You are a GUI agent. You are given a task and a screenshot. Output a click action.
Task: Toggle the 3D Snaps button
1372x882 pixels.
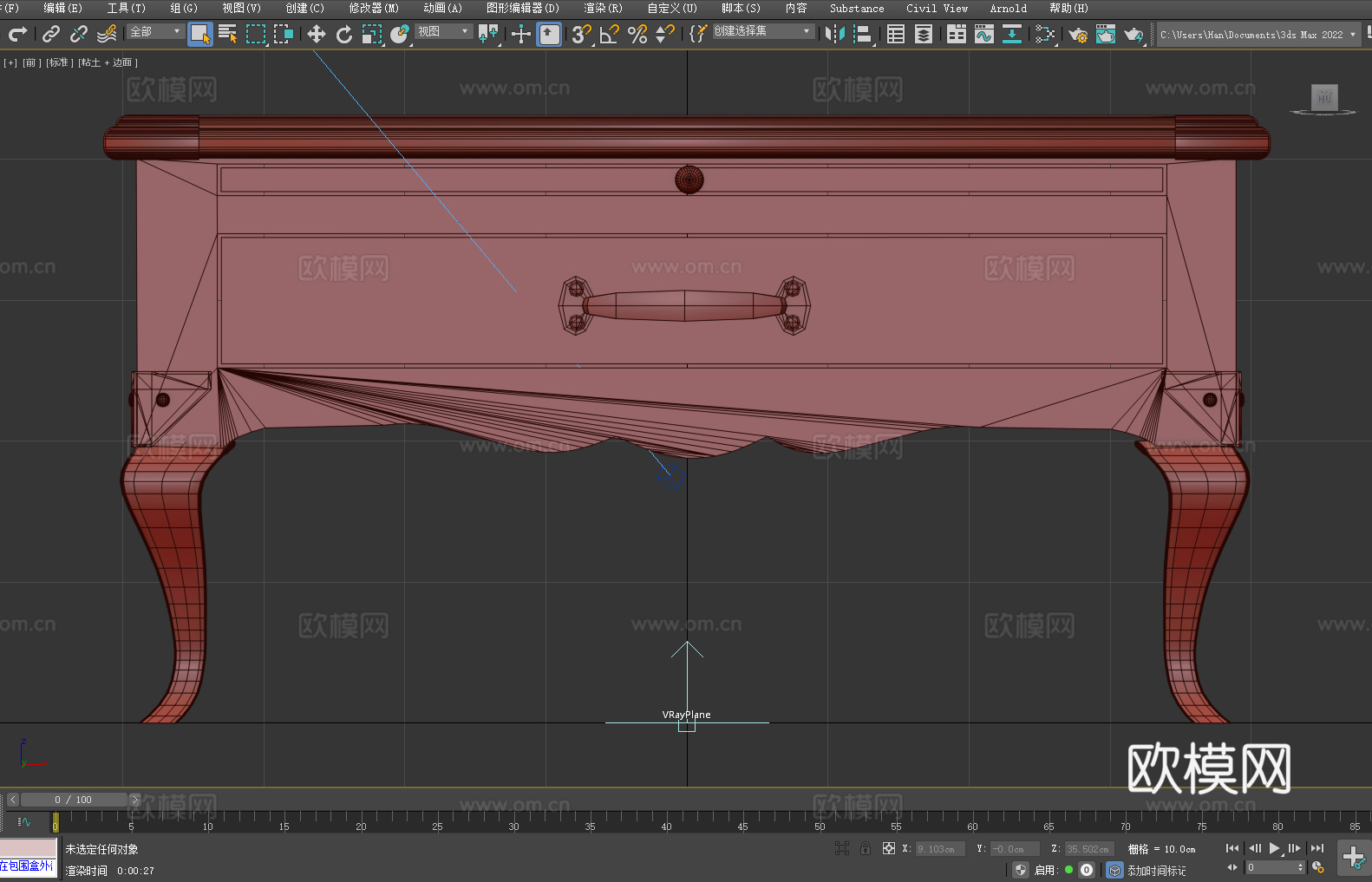click(x=582, y=34)
